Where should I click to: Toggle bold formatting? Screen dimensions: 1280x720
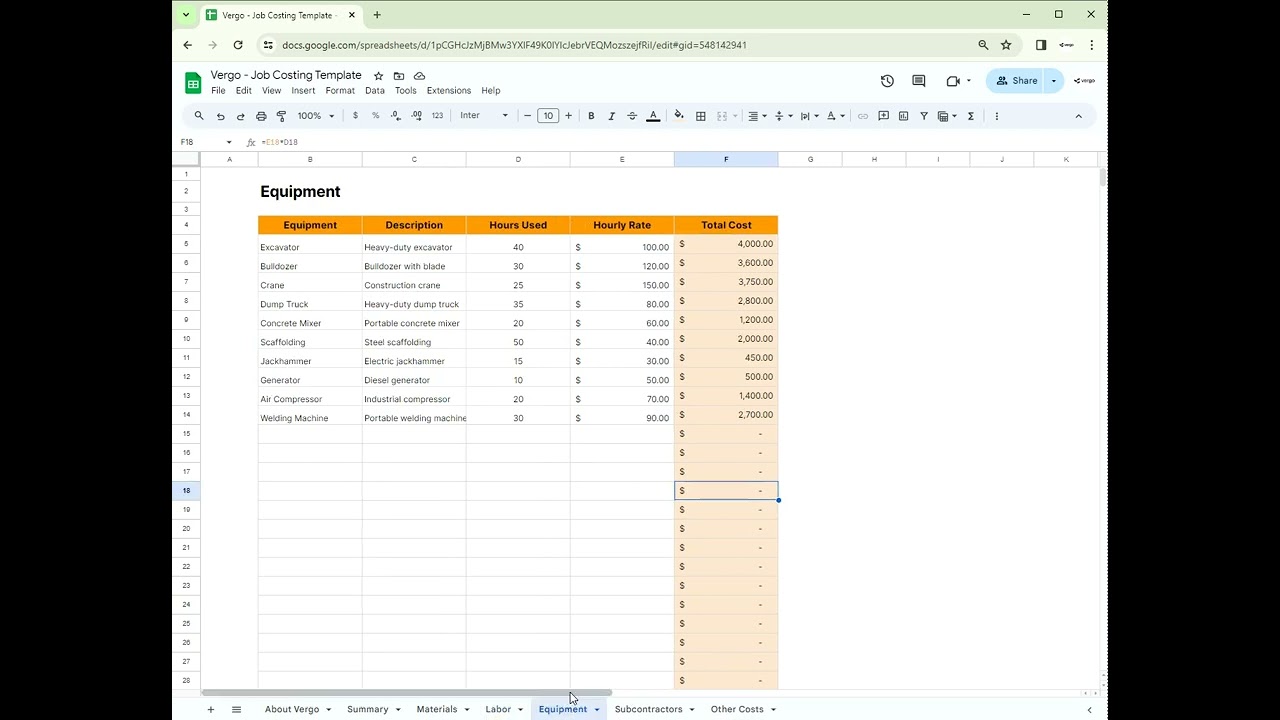591,116
